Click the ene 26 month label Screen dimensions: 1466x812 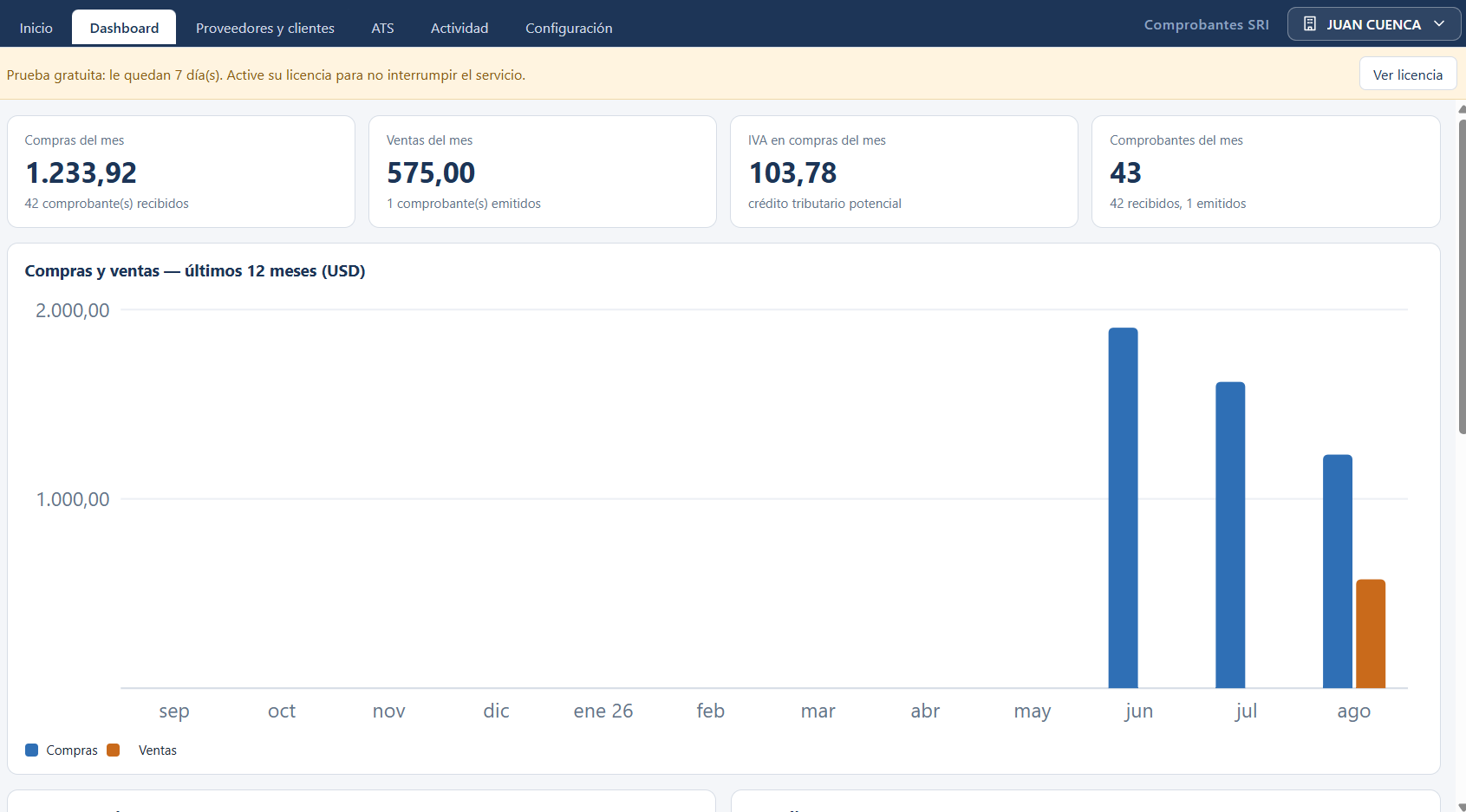603,711
